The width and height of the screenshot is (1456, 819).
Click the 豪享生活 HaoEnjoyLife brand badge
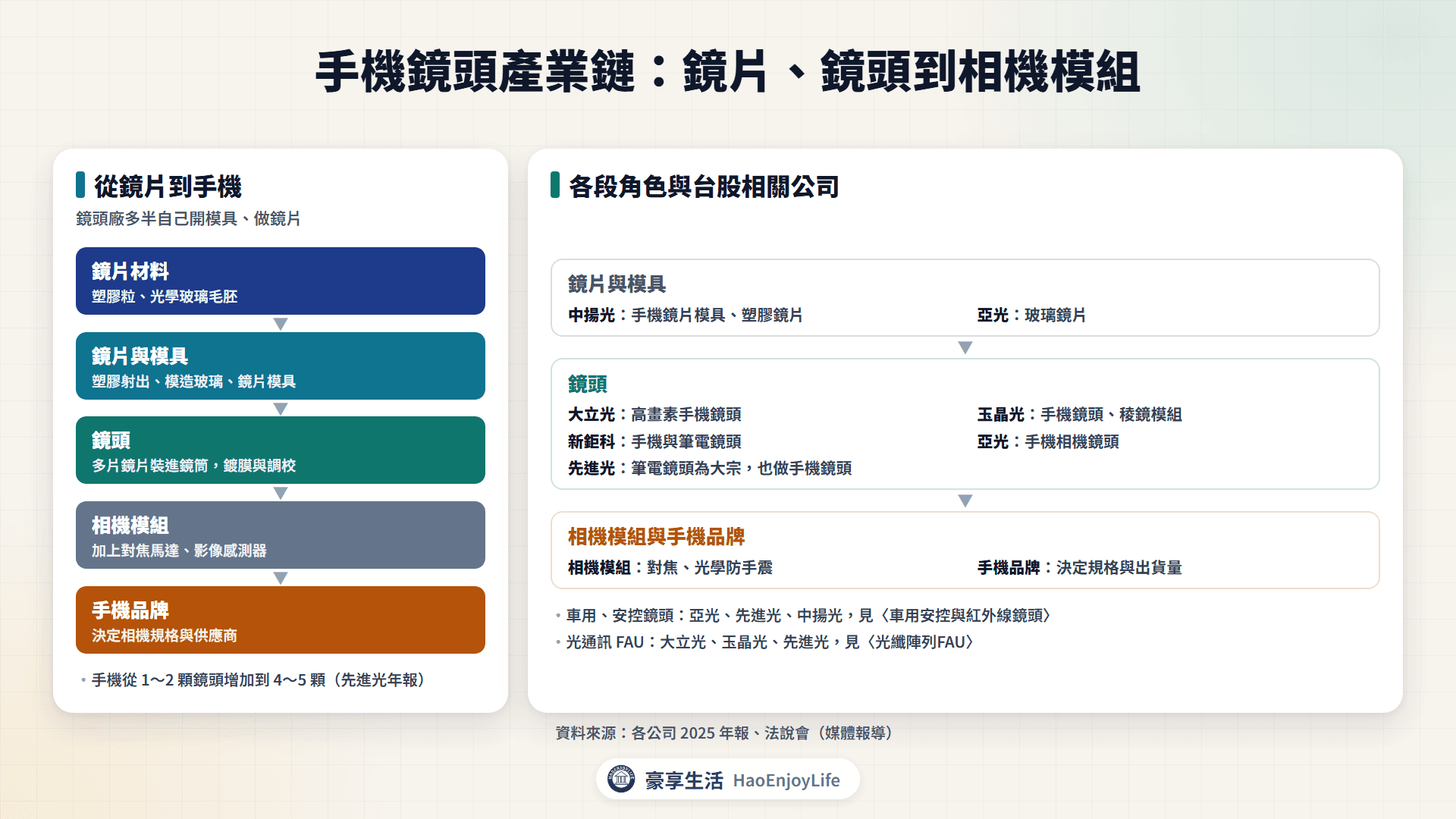click(727, 780)
